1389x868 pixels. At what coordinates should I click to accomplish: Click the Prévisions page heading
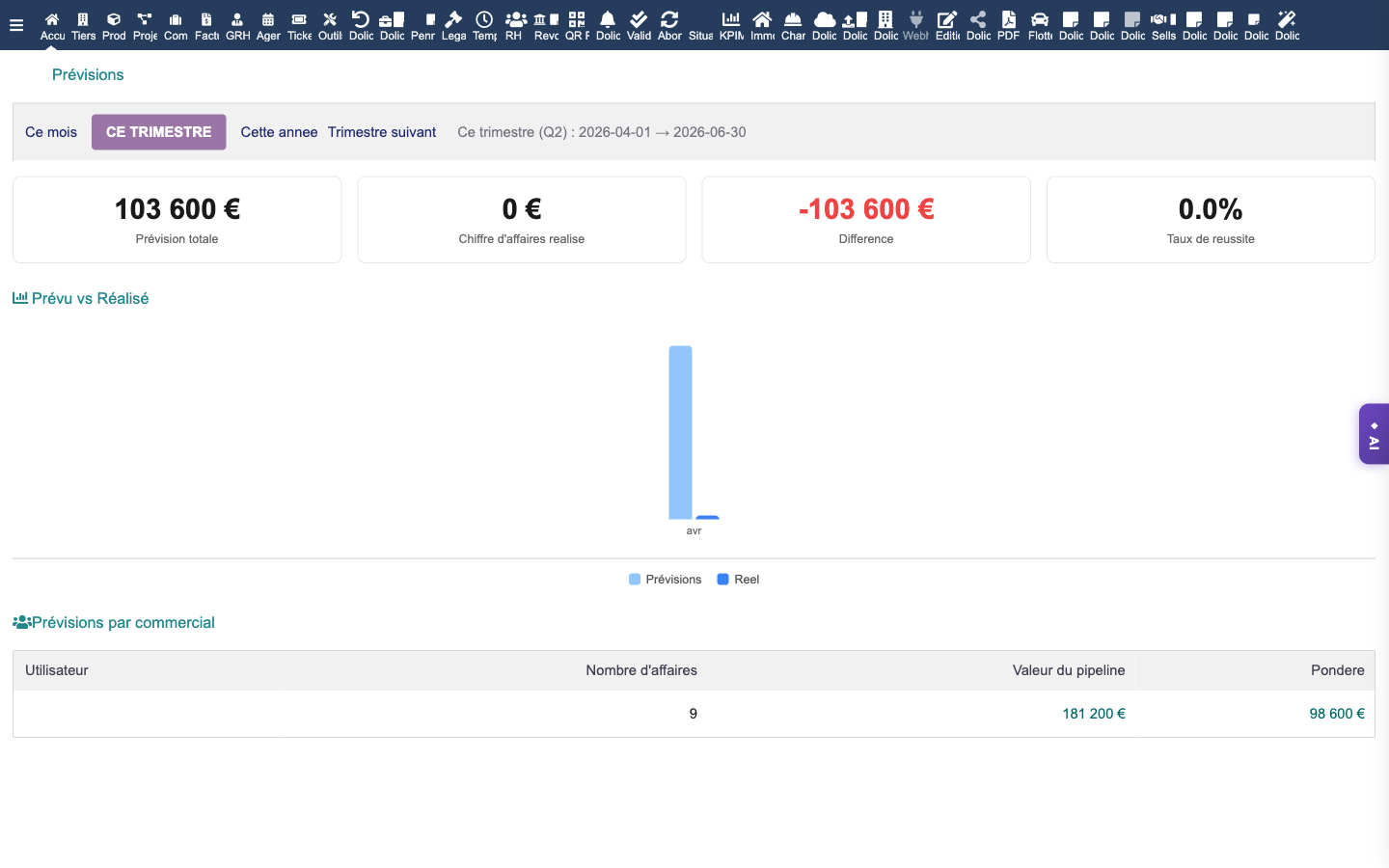[88, 74]
